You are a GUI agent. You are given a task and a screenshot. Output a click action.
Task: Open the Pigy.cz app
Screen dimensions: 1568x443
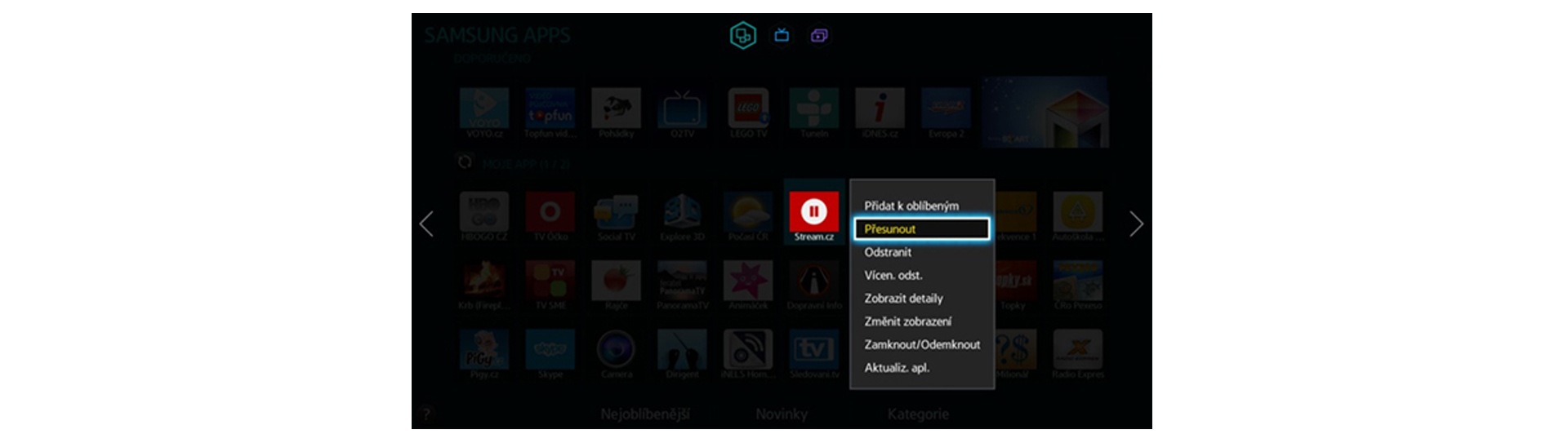(484, 354)
